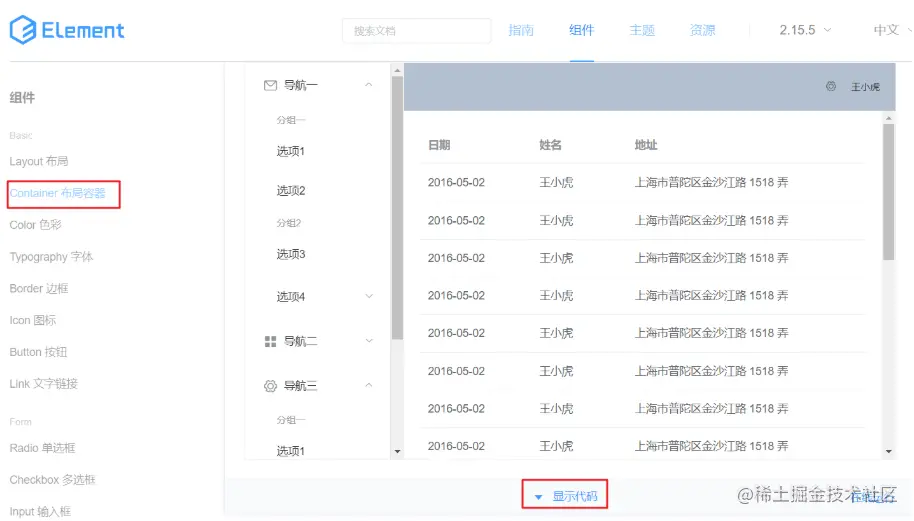Click the 姓名 column header

pyautogui.click(x=550, y=145)
